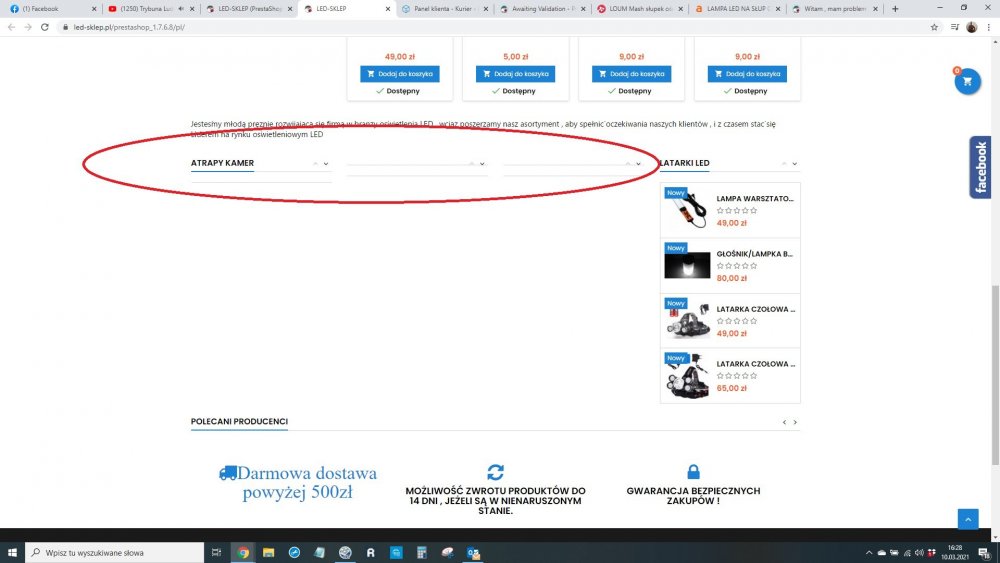This screenshot has width=1000, height=563.
Task: Open the Outlook icon on the taskbar
Action: pyautogui.click(x=473, y=552)
